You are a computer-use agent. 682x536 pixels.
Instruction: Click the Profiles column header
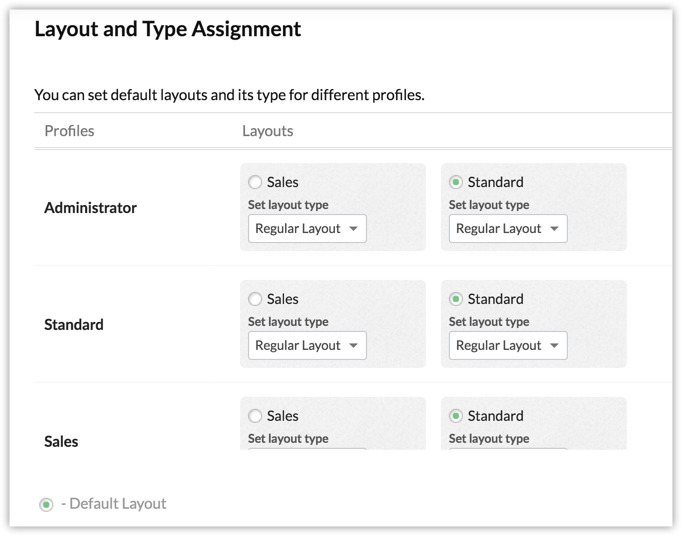tap(69, 131)
